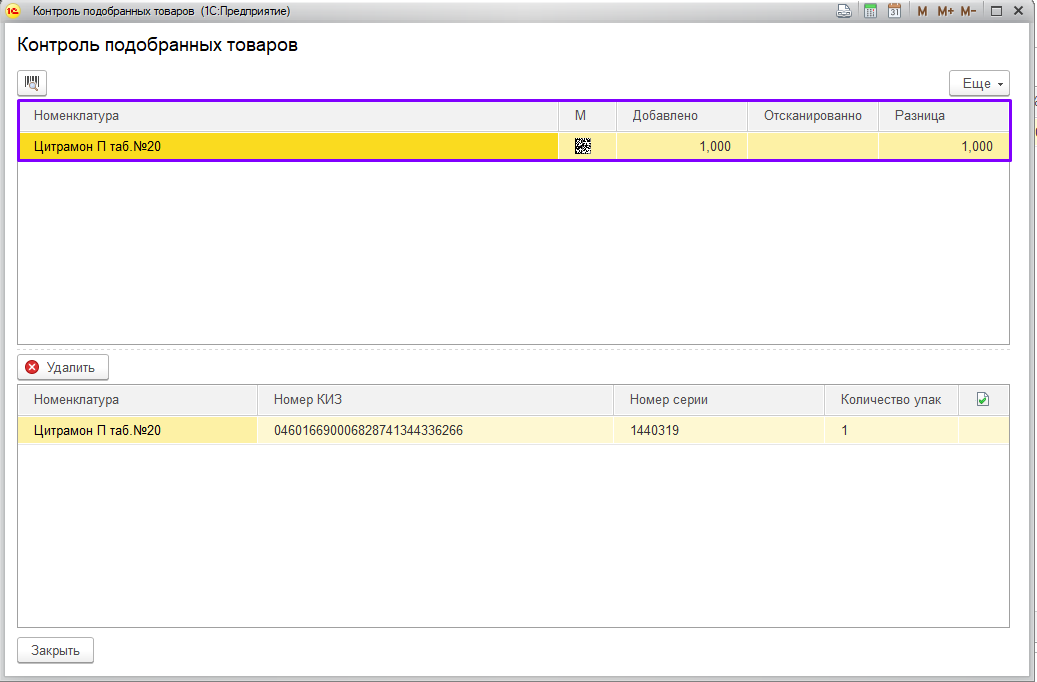Image resolution: width=1037 pixels, height=682 pixels.
Task: Click the data matrix marking icon in row
Action: [x=583, y=146]
